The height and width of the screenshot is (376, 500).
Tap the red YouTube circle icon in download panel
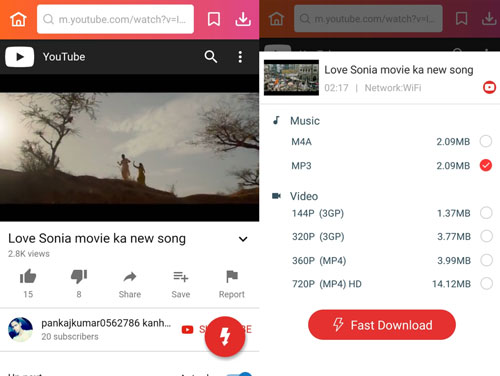coord(489,87)
